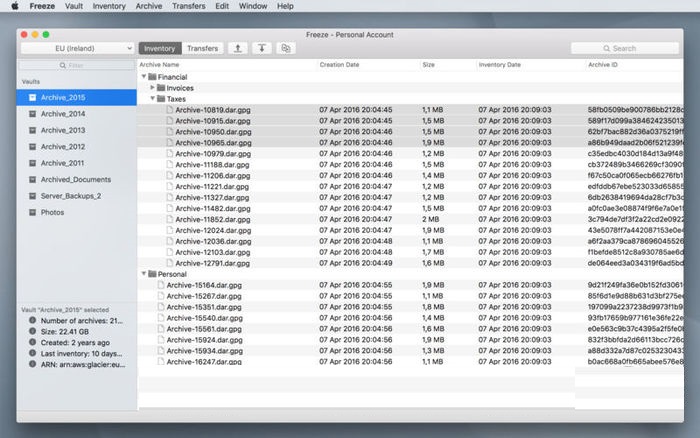Click the file icon of Archive-15164.dar.gpg
Screen dimensions: 700x438
pyautogui.click(x=161, y=285)
